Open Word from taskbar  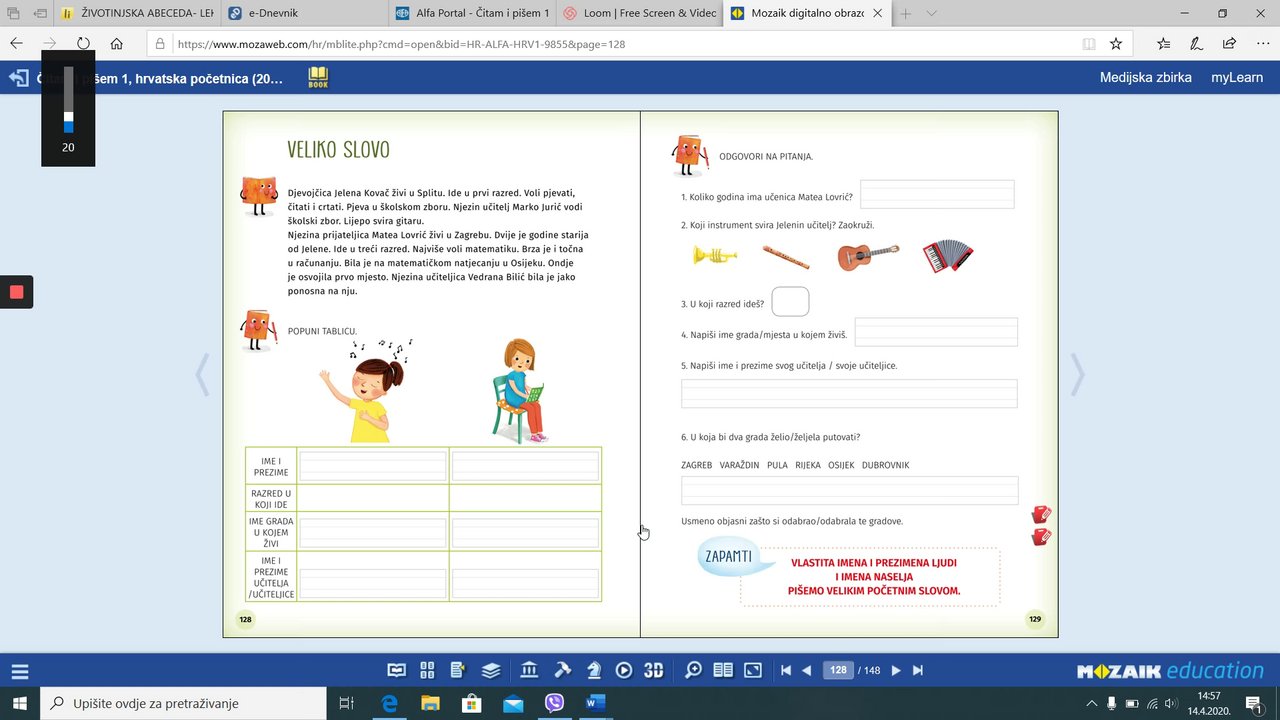point(597,703)
